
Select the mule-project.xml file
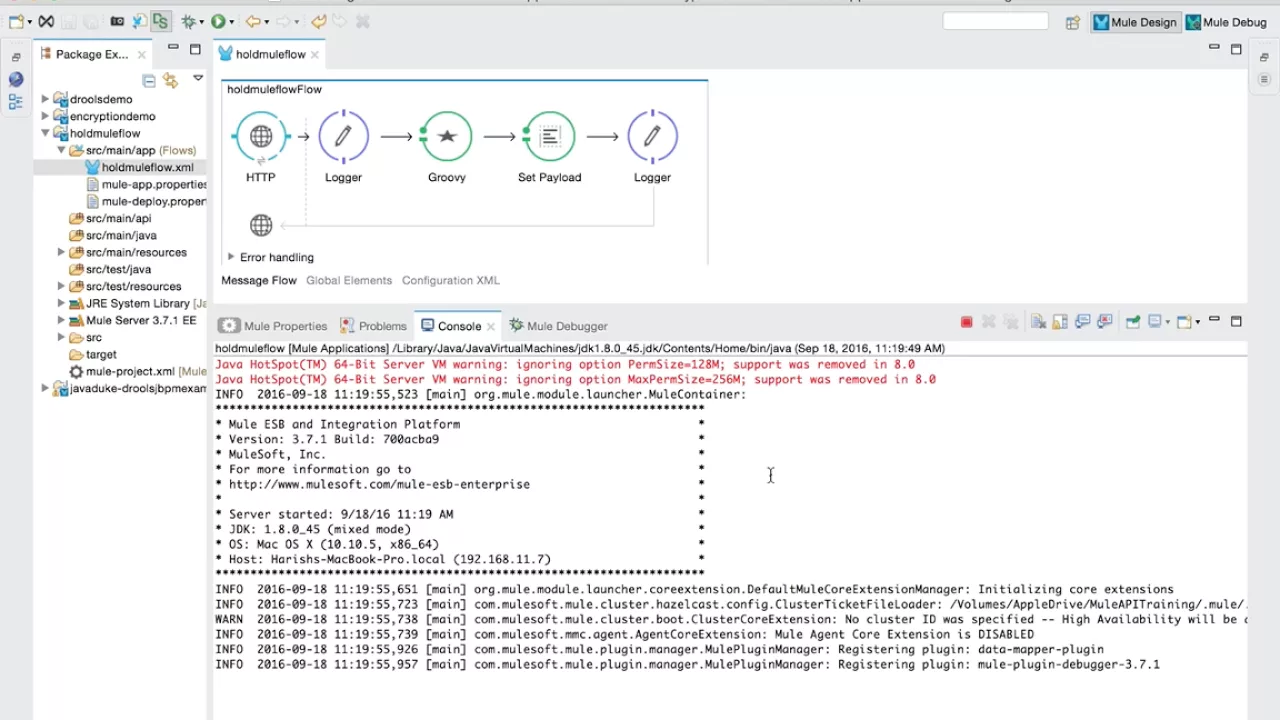[122, 371]
